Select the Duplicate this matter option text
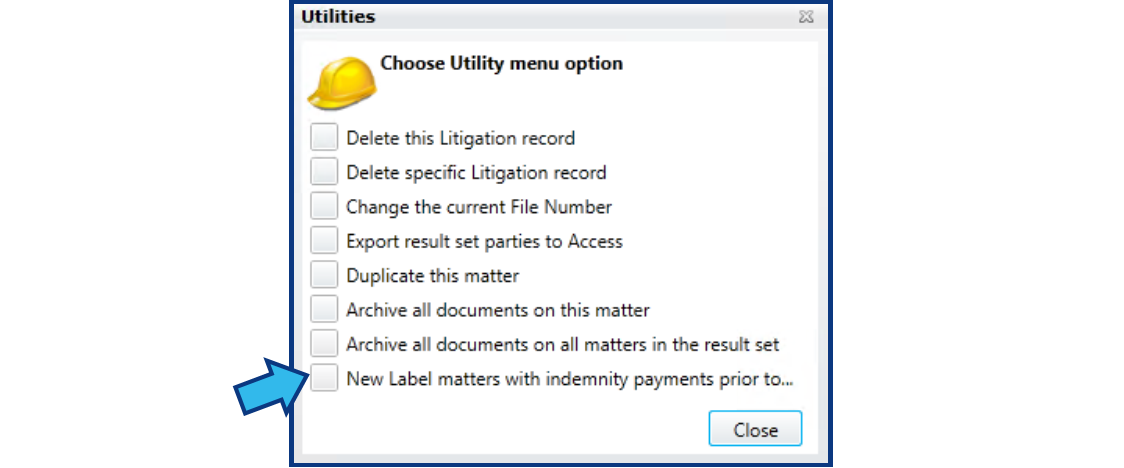The height and width of the screenshot is (468, 1124). pos(432,276)
